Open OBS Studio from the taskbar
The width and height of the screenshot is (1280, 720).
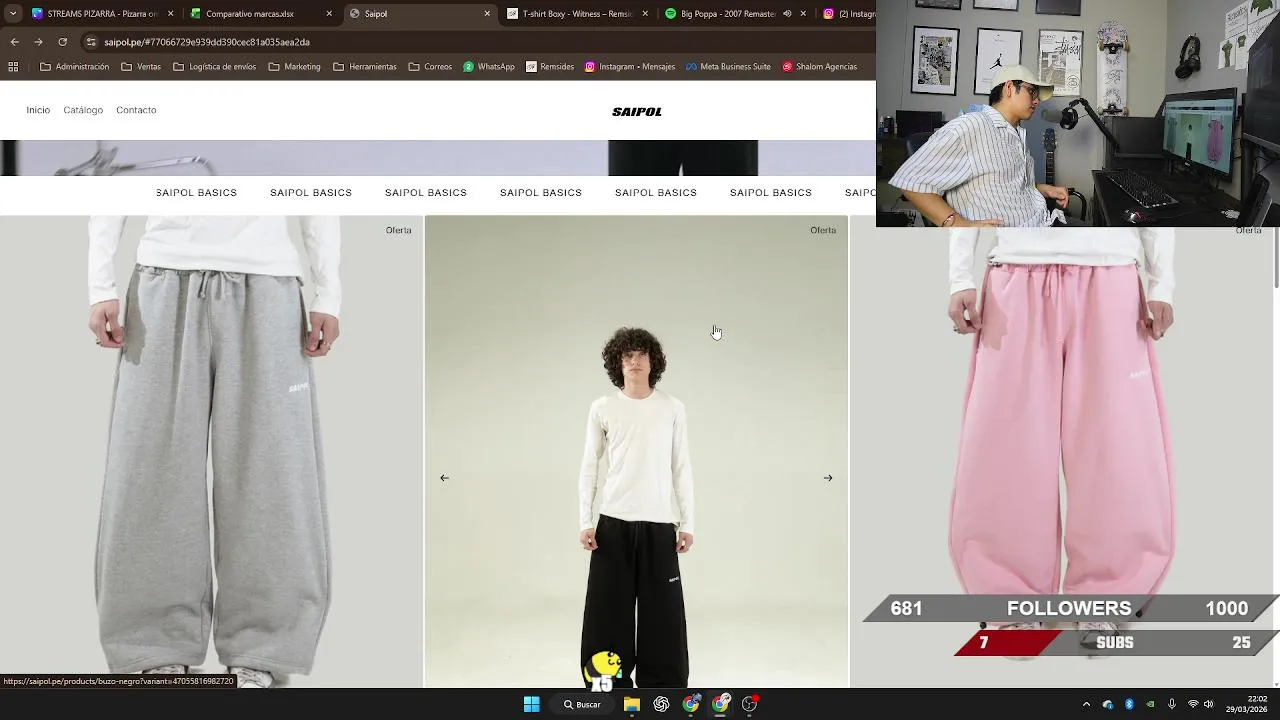(750, 704)
